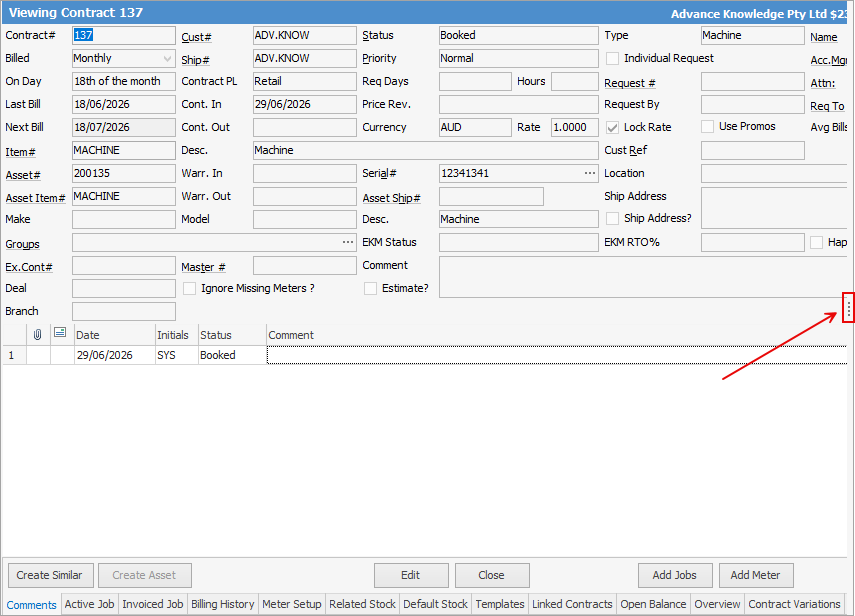Screen dimensions: 855x616
Task: Open the Templates tab
Action: (499, 604)
